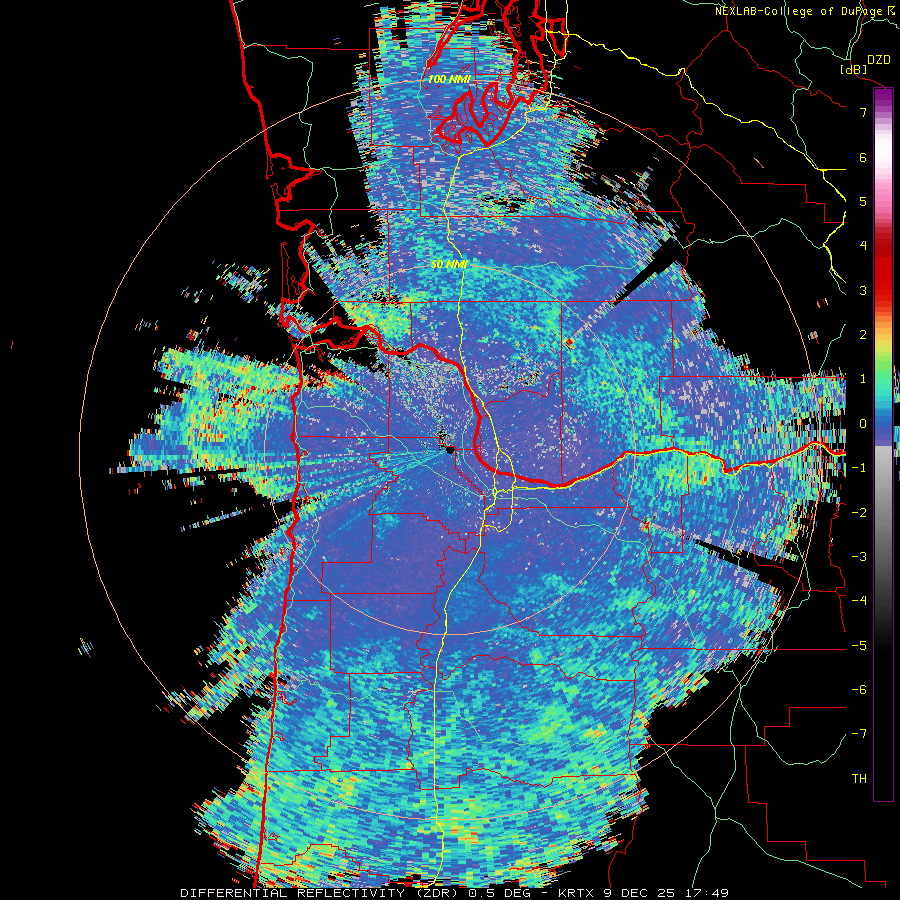Click the TH label below color scale
The width and height of the screenshot is (900, 900).
859,779
